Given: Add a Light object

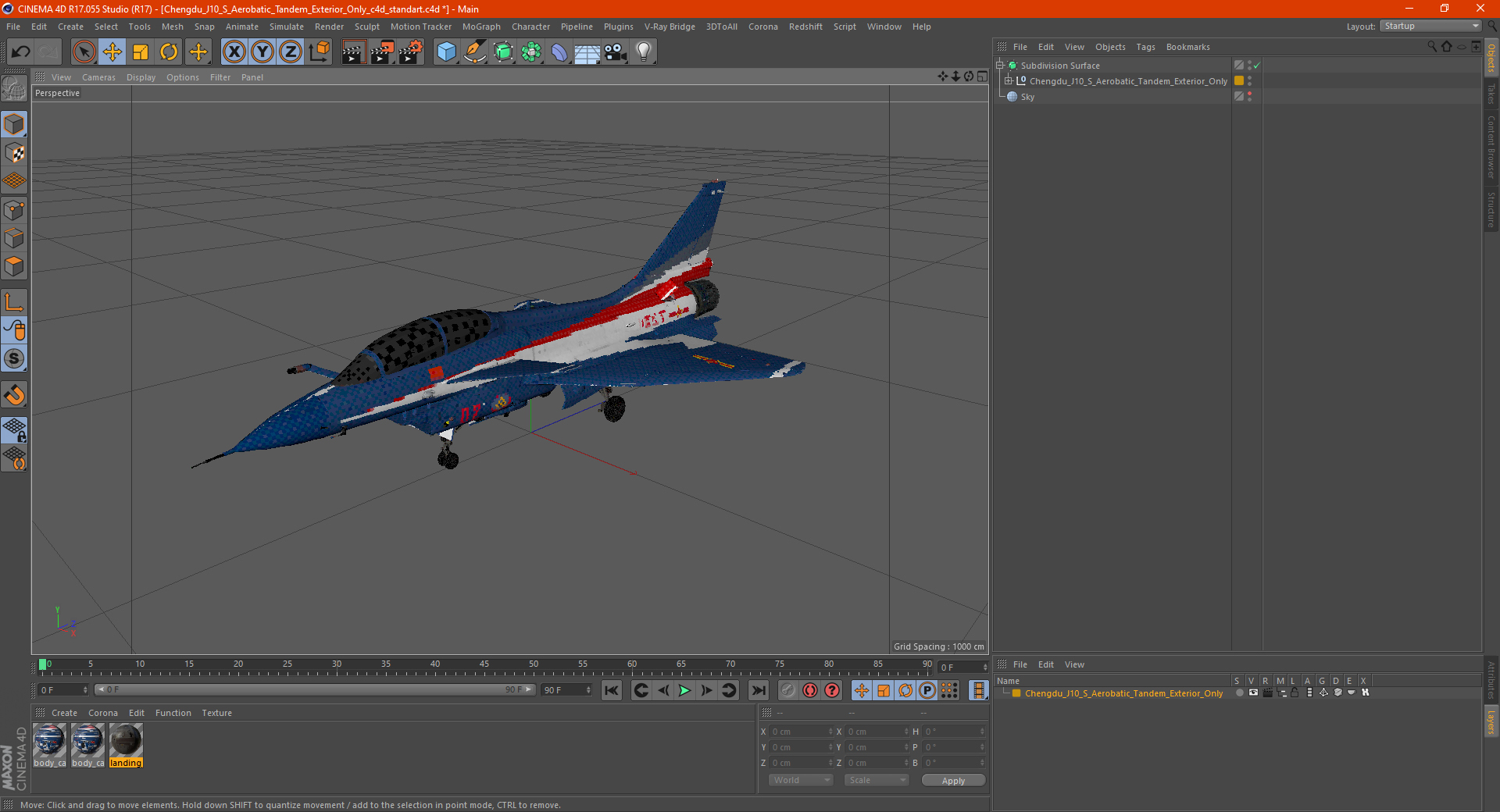Looking at the screenshot, I should click(x=644, y=52).
